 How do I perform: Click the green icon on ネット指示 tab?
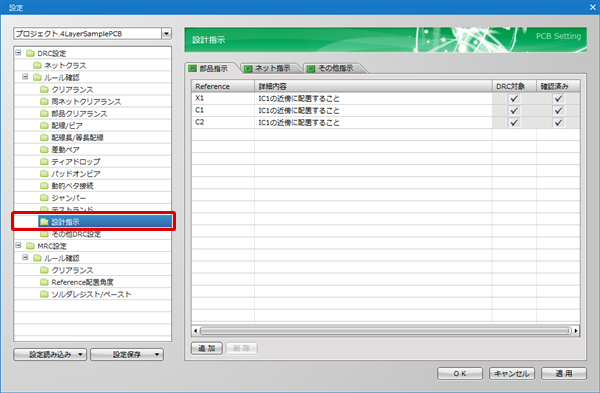click(x=248, y=68)
